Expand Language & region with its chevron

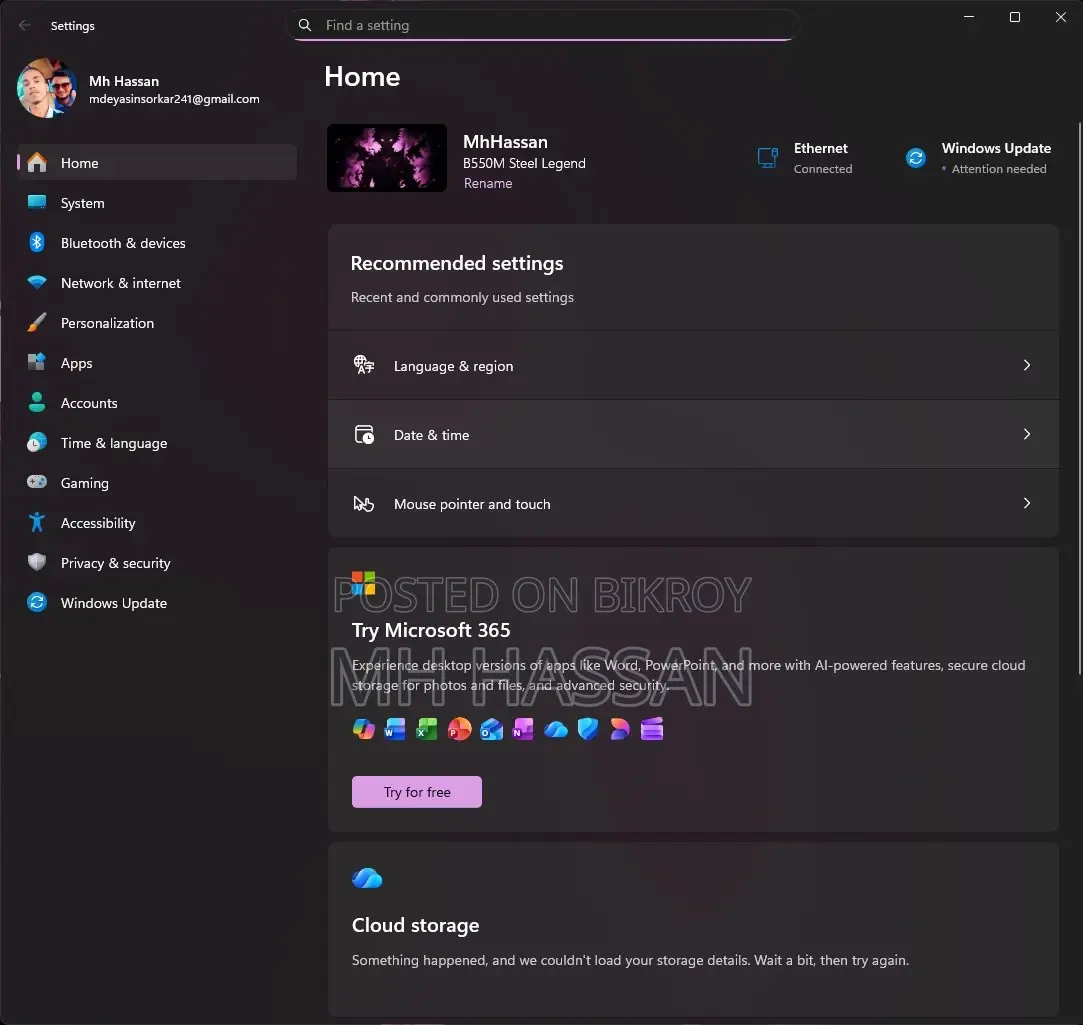[1027, 365]
